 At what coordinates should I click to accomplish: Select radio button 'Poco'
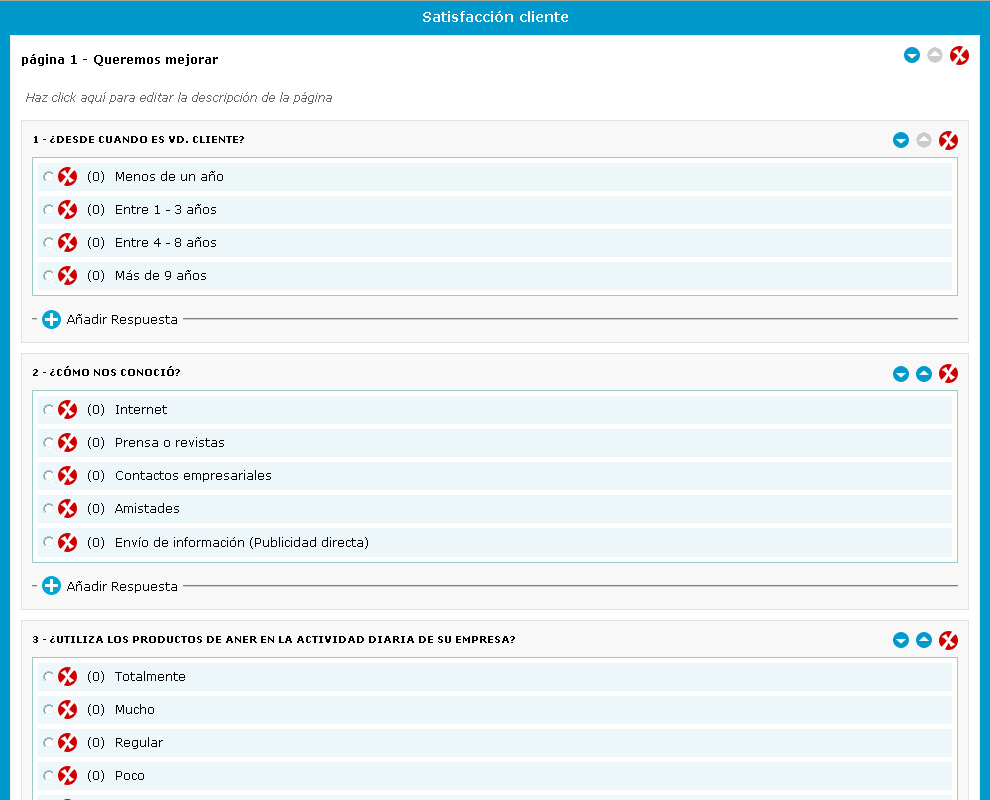click(48, 775)
